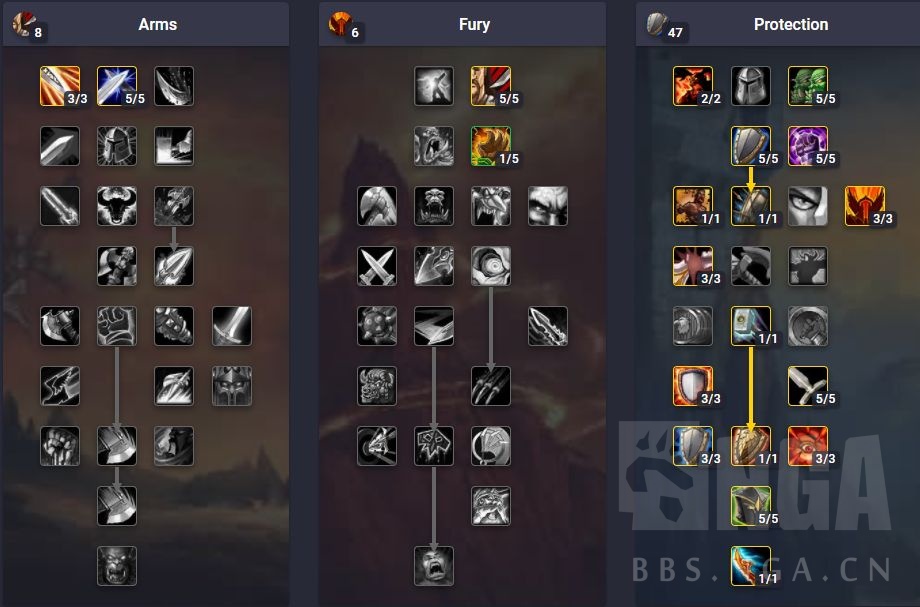Click the green soldiers talent with 5/5 in Protection
Screen dimensions: 920x607
(x=808, y=86)
